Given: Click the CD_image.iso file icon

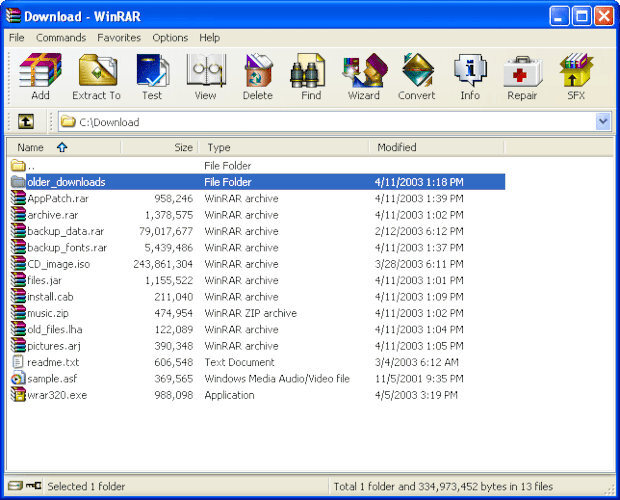Looking at the screenshot, I should 18,264.
